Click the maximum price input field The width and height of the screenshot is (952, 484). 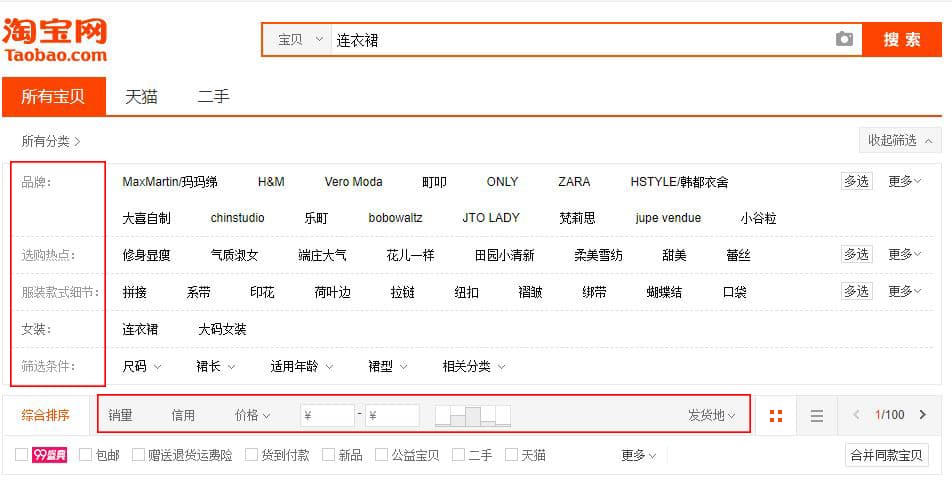(x=392, y=416)
